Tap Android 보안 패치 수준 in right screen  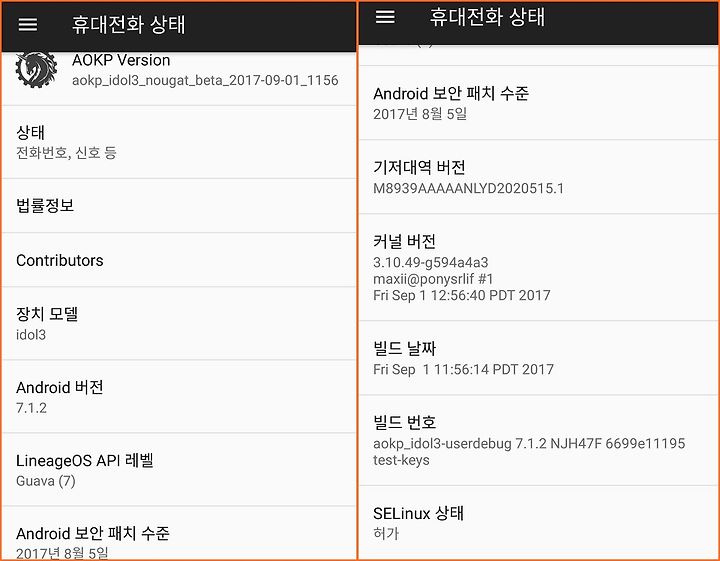[539, 103]
